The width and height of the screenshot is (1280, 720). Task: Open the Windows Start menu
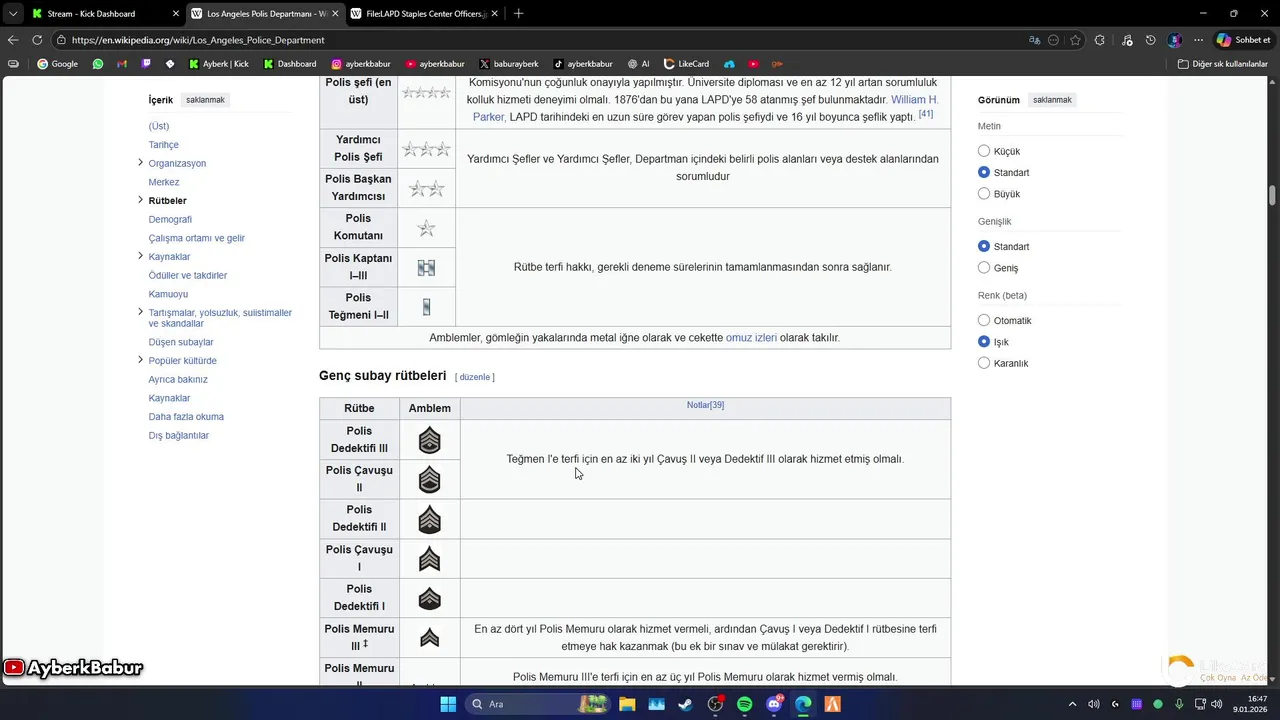coord(447,704)
